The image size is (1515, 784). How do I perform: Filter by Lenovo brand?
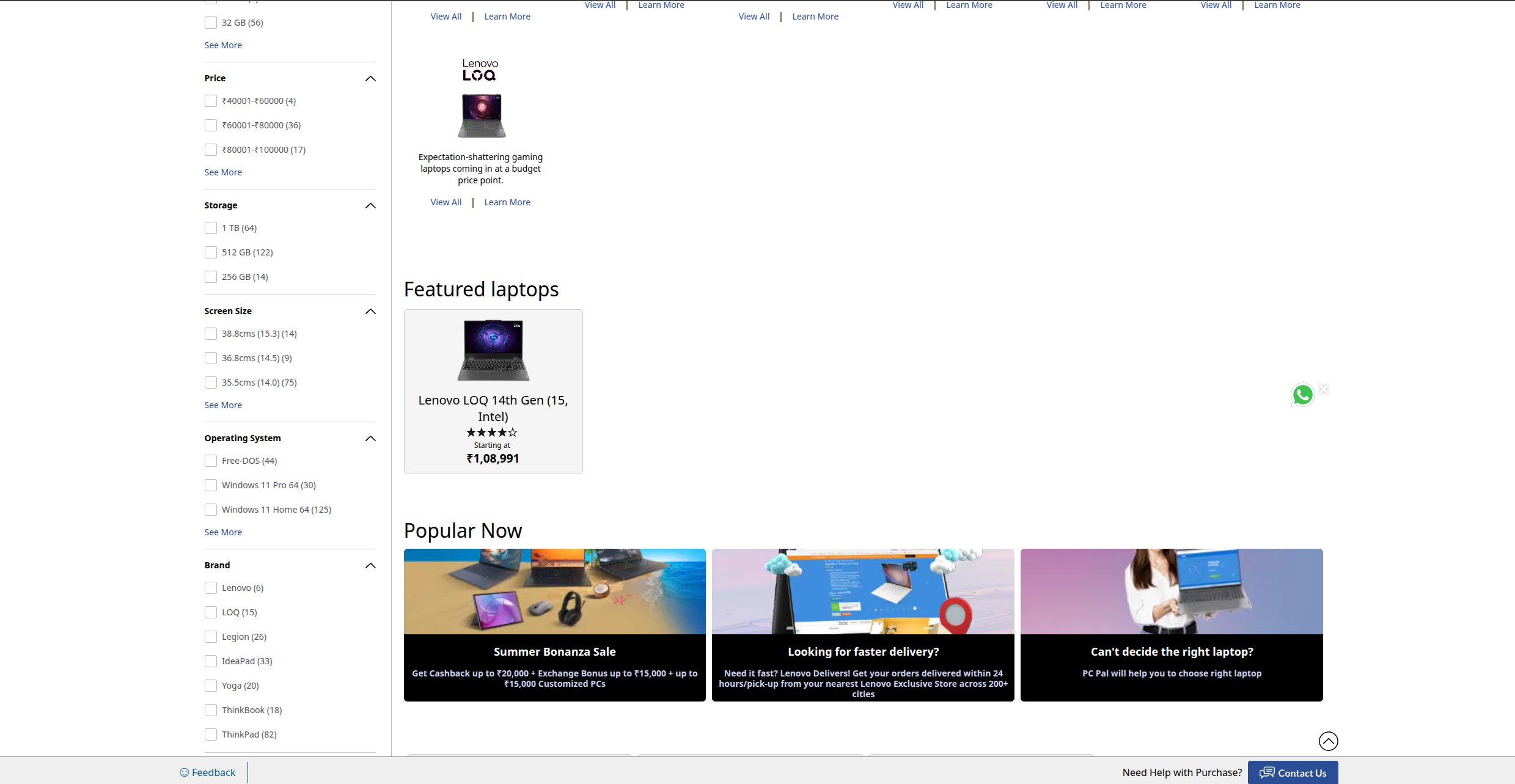pyautogui.click(x=211, y=588)
